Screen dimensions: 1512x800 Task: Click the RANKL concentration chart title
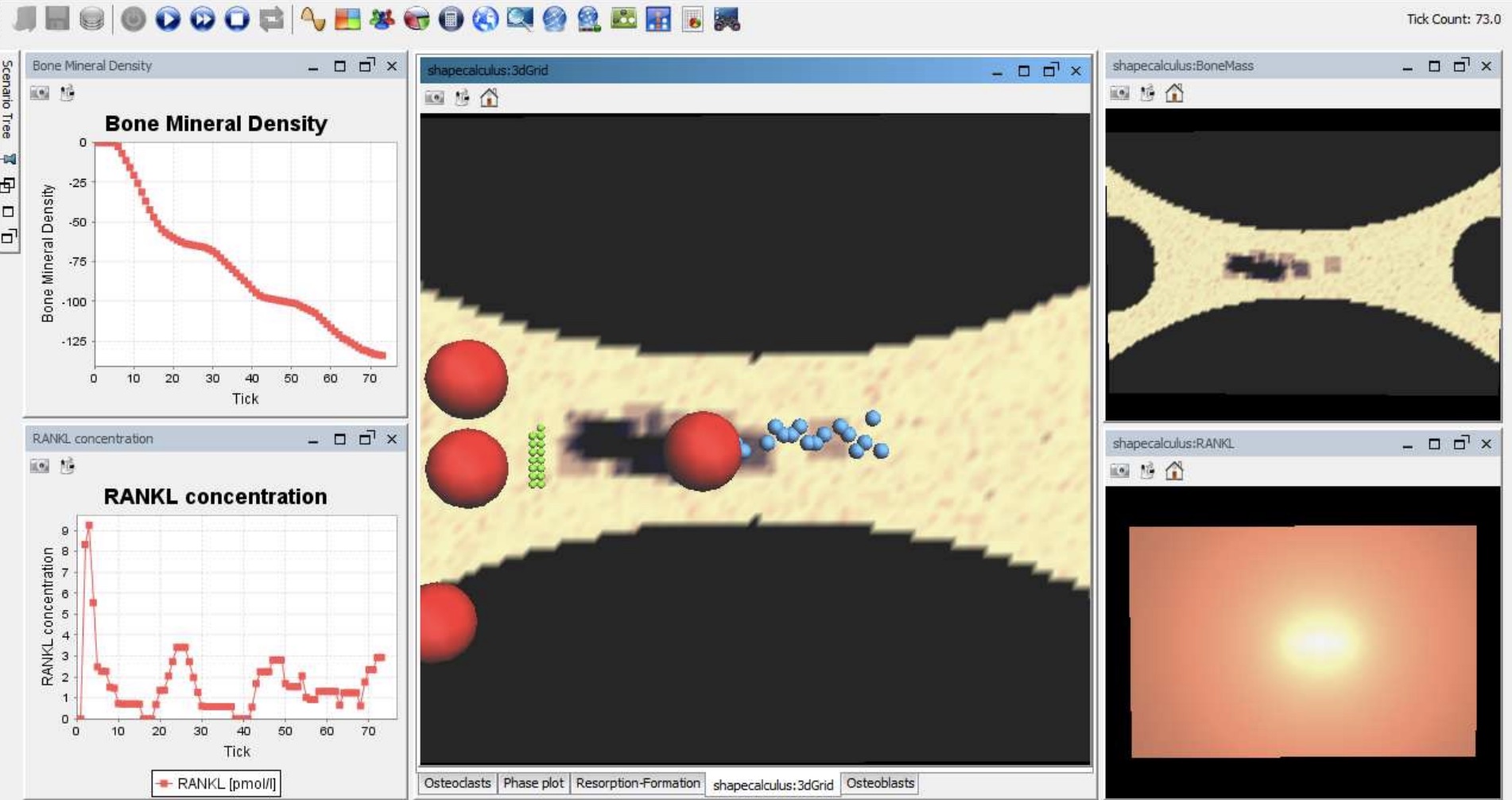(215, 497)
